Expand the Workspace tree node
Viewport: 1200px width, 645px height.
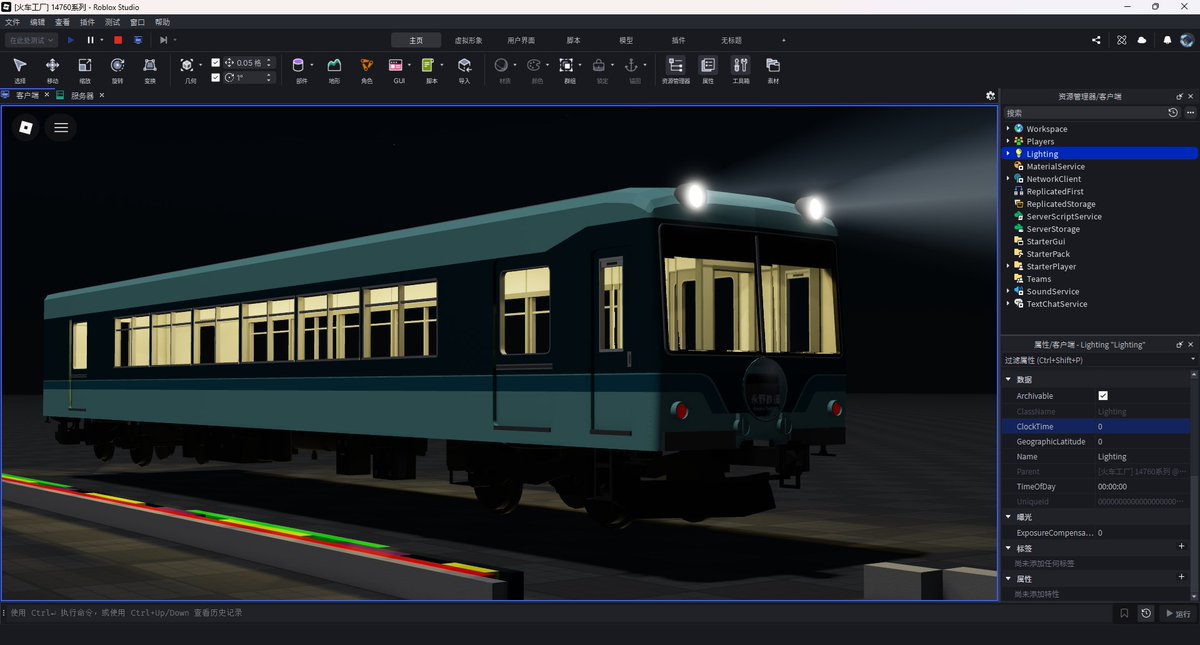1008,129
